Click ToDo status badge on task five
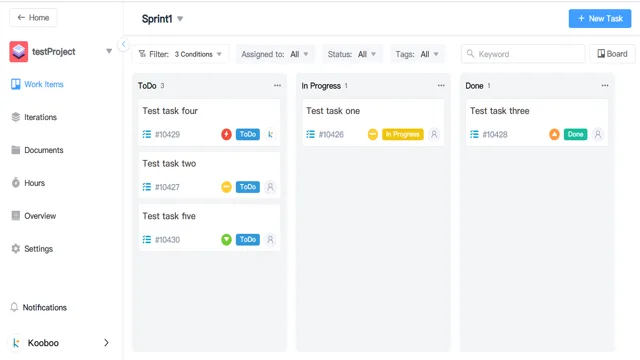The width and height of the screenshot is (640, 360). pyautogui.click(x=248, y=239)
